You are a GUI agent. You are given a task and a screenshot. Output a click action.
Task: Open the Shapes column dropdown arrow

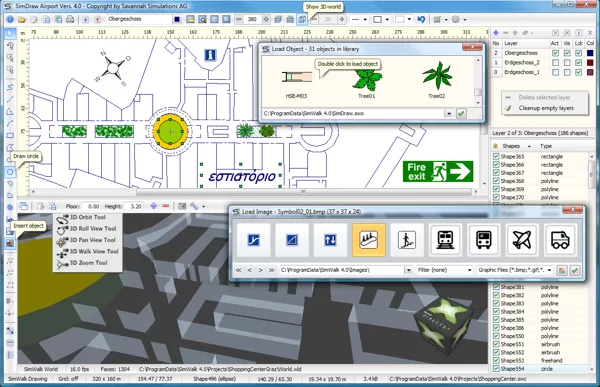529,146
